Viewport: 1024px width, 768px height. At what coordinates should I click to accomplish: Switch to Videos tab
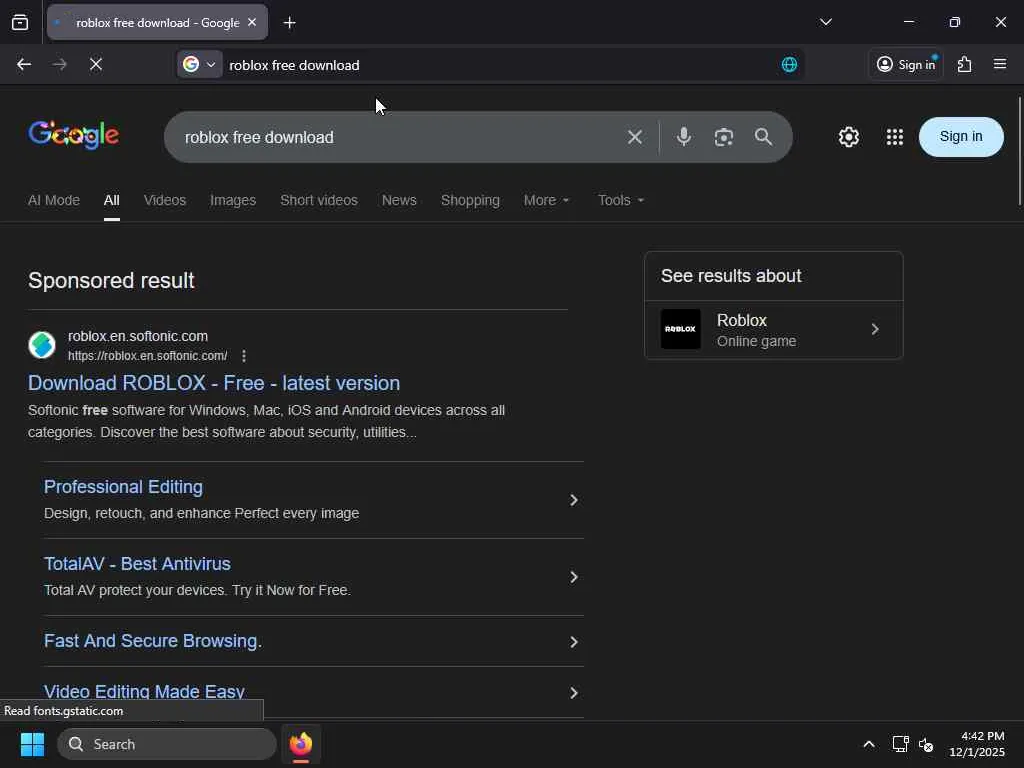tap(165, 200)
